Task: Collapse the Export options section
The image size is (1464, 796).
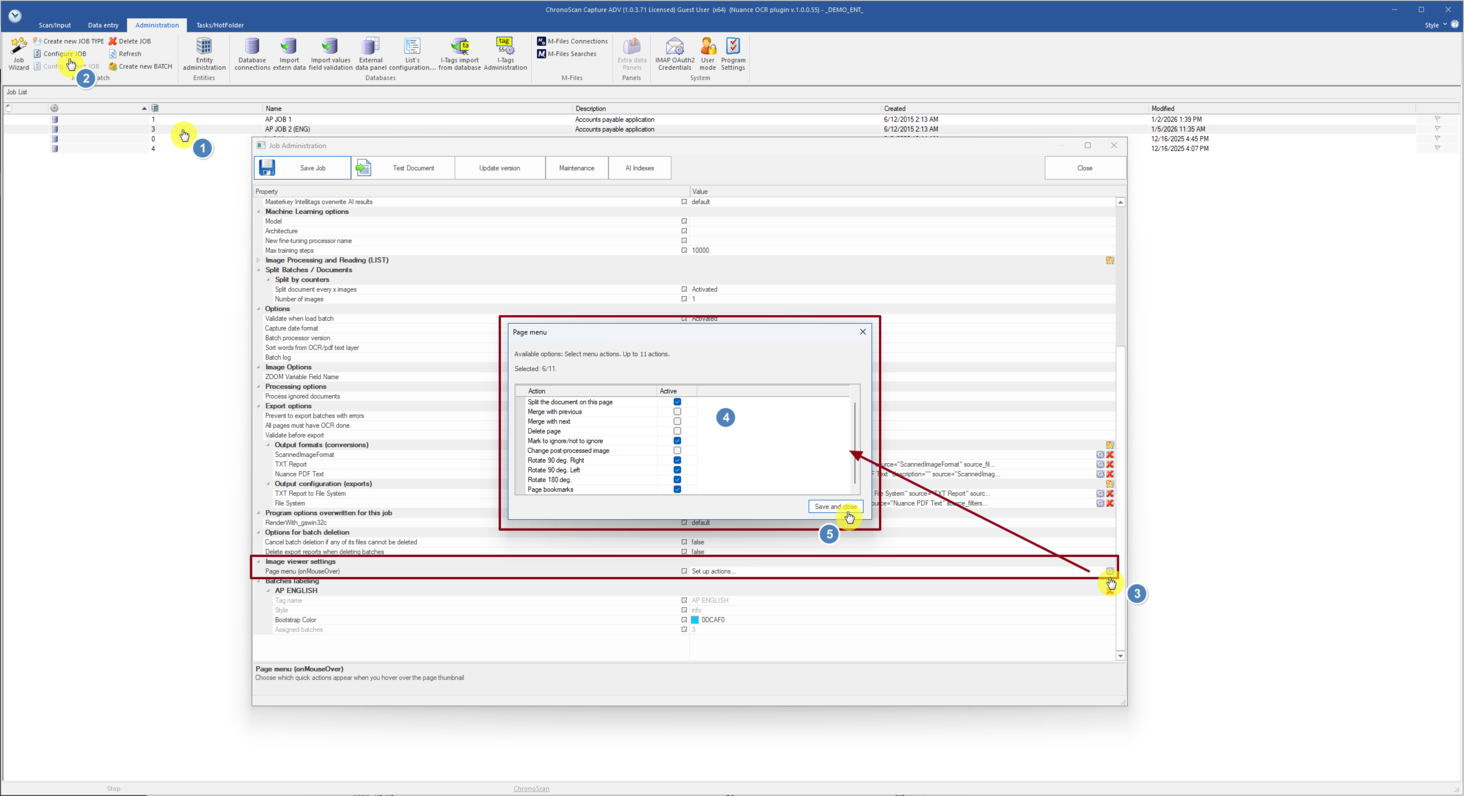Action: coord(259,406)
